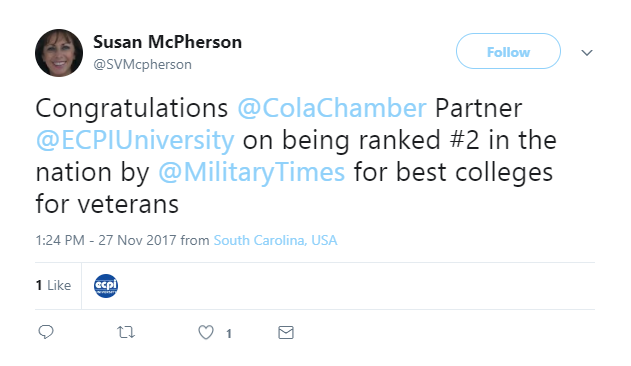Open the ECPI logo avatar of the liker
The width and height of the screenshot is (631, 366).
(x=106, y=286)
